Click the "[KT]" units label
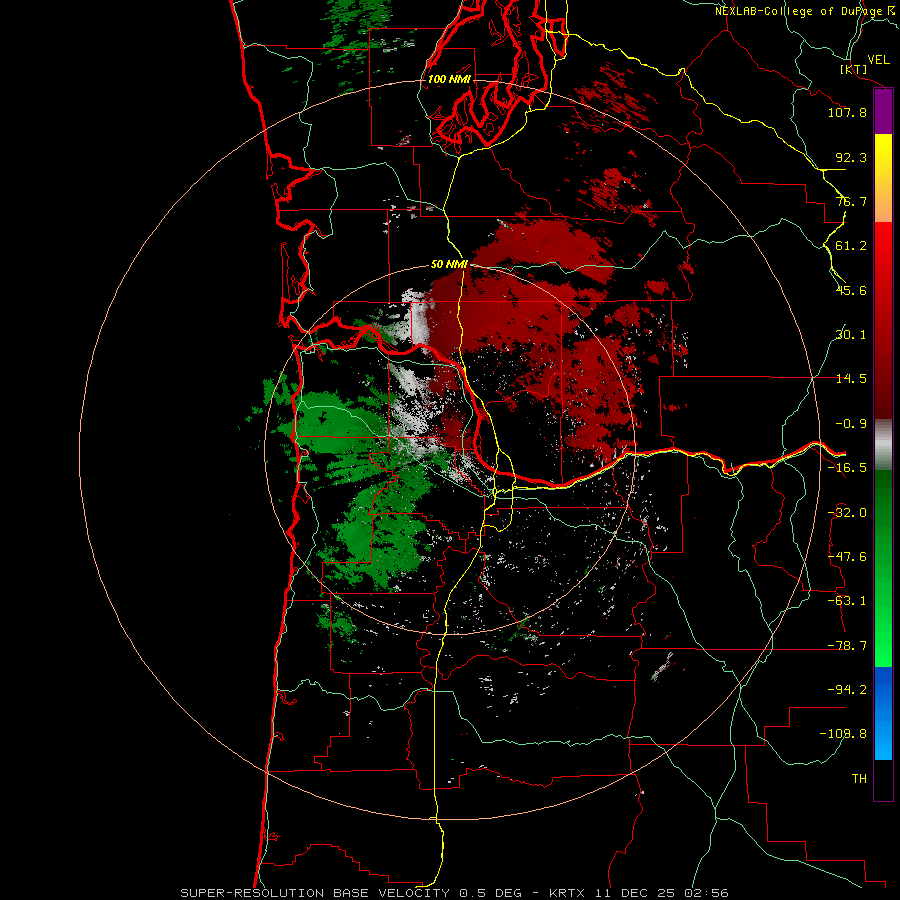This screenshot has height=900, width=900. [x=854, y=69]
